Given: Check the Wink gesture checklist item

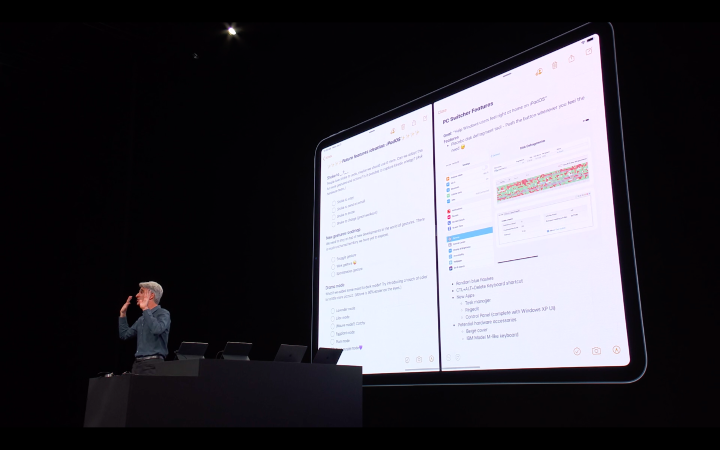Looking at the screenshot, I should 333,266.
